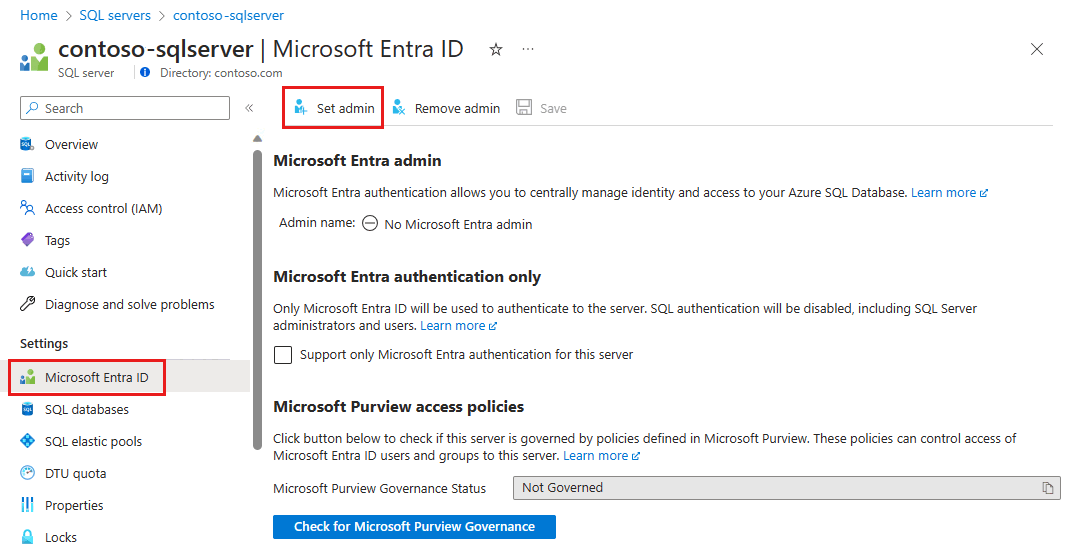Copy the Purview Governance Status value
Viewport: 1071px width, 550px height.
1047,488
